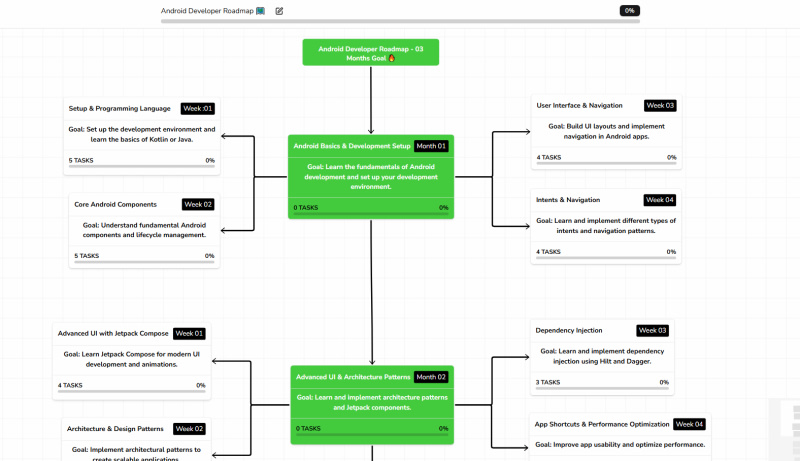Select the Android Developer Roadmap 03 Months Goal node

[x=370, y=53]
